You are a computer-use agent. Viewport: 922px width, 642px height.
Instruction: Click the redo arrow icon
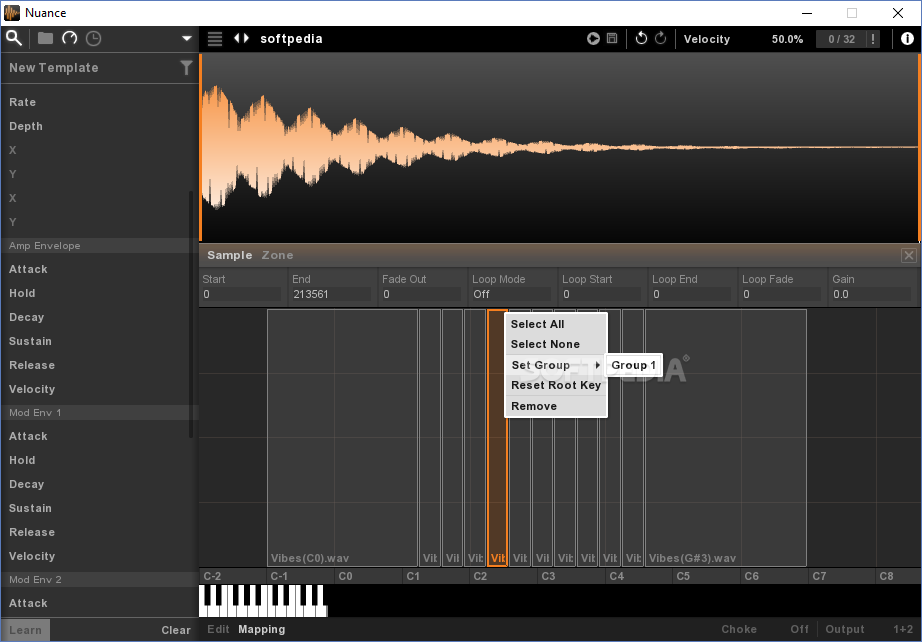click(x=660, y=38)
